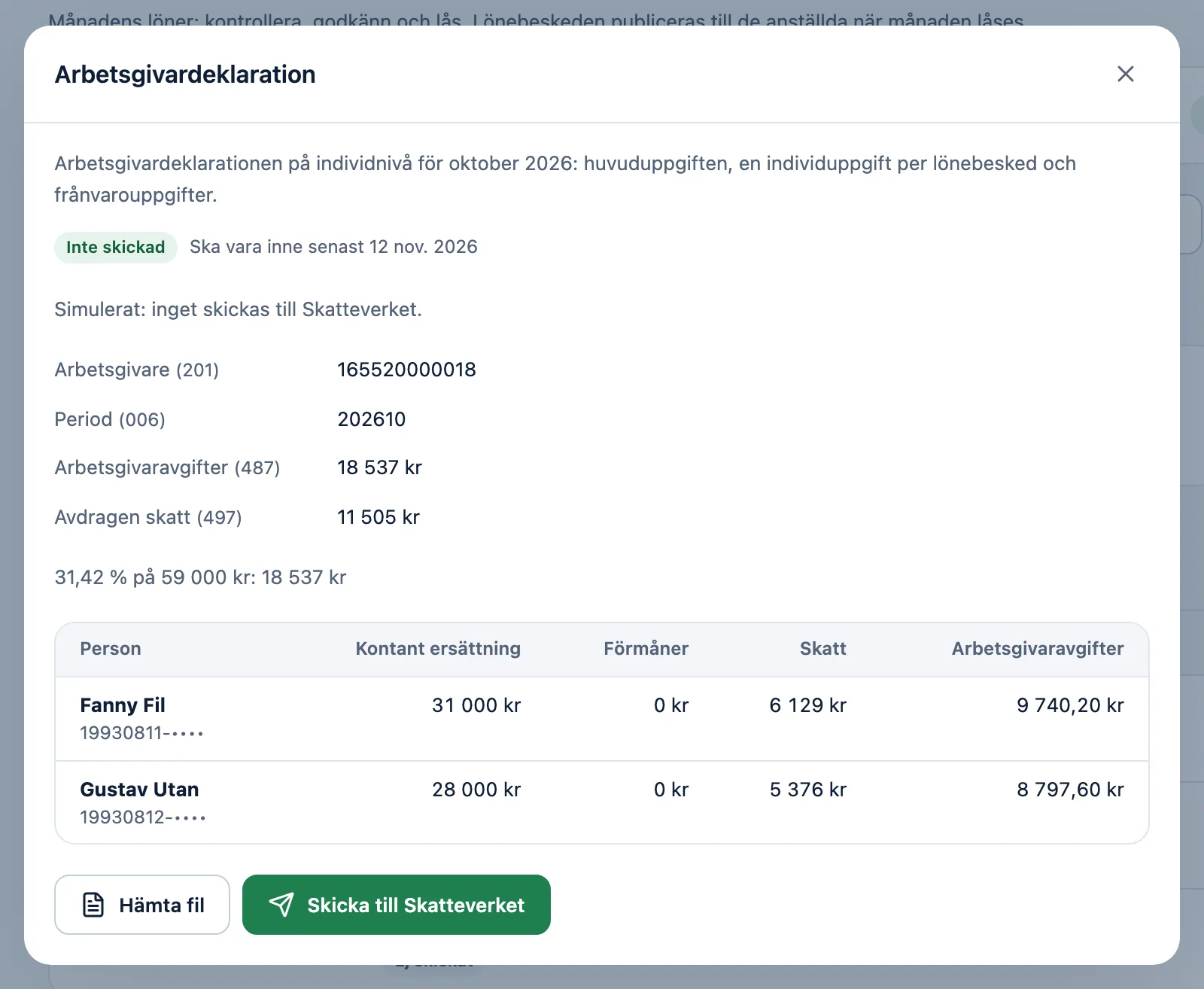Click Gustav Utan's personal number 19930812
The height and width of the screenshot is (989, 1204).
tap(143, 817)
